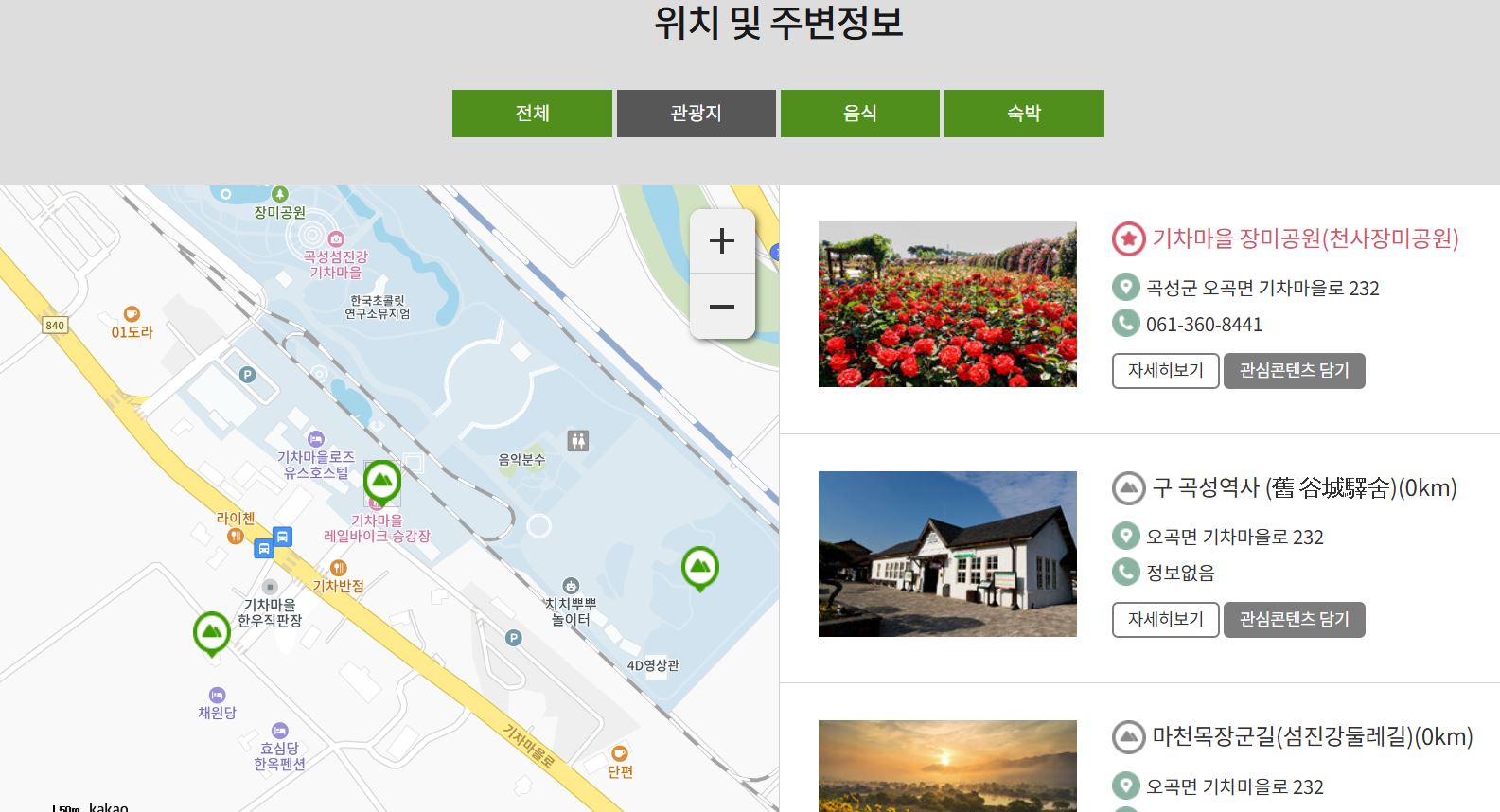Click the restroom icon on map
The image size is (1500, 812).
578,440
